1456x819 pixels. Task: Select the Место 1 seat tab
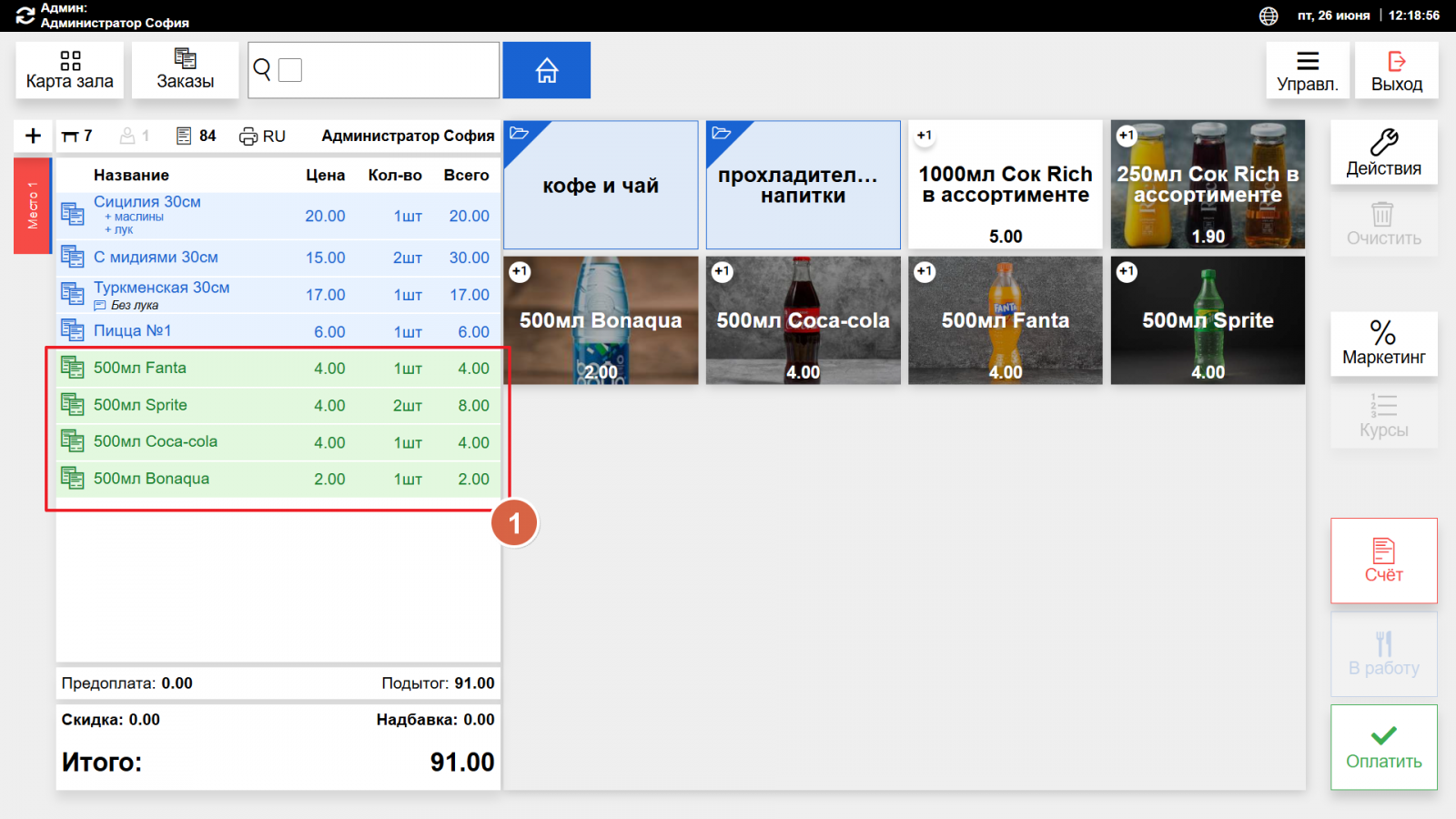pos(33,206)
